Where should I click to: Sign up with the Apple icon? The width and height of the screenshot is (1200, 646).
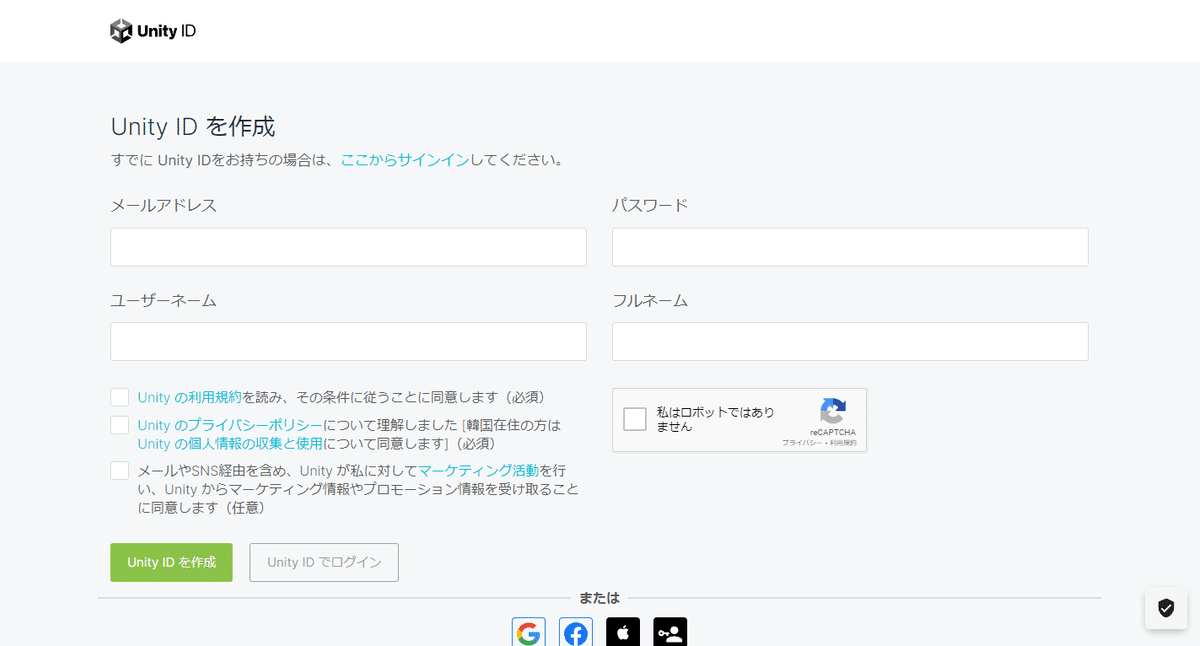(x=623, y=632)
